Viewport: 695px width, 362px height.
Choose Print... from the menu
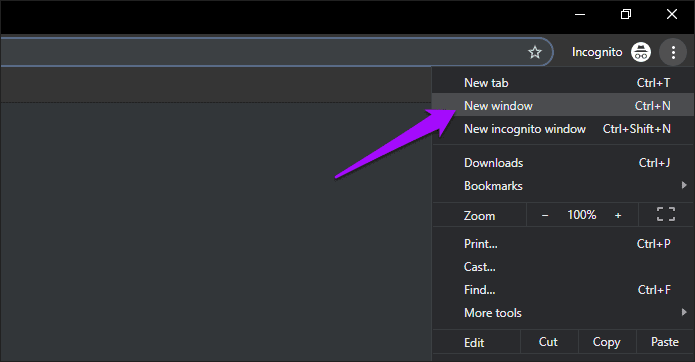(x=563, y=244)
